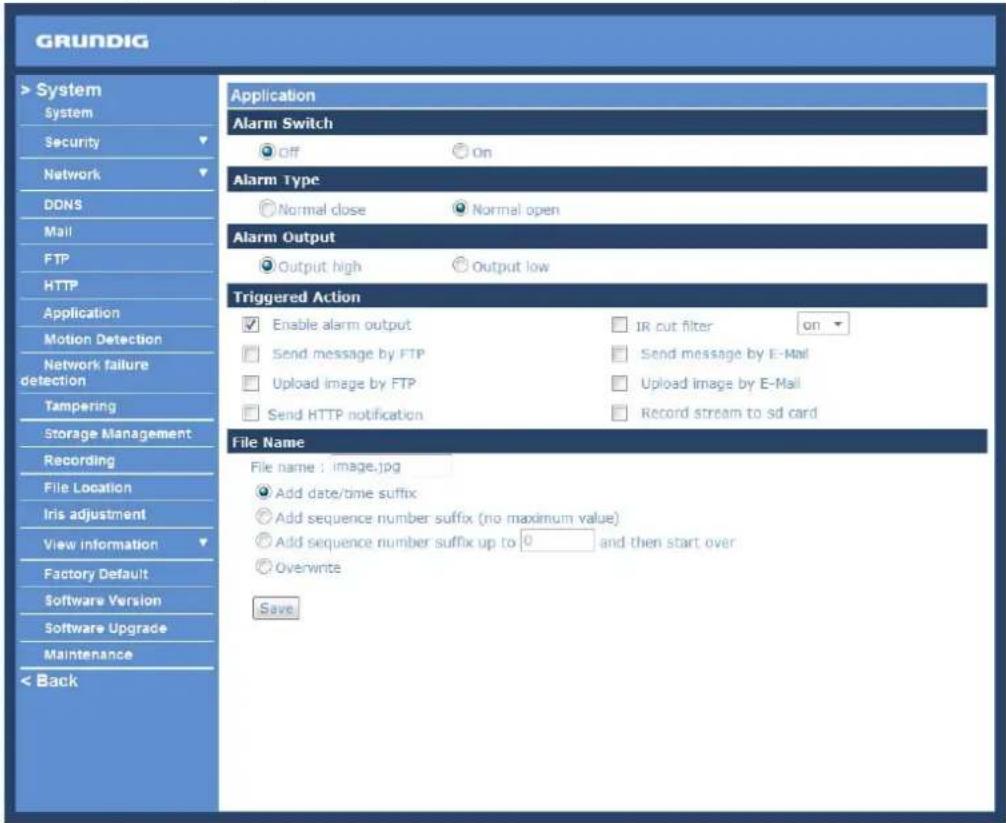Open Iris adjustment page

pos(94,514)
